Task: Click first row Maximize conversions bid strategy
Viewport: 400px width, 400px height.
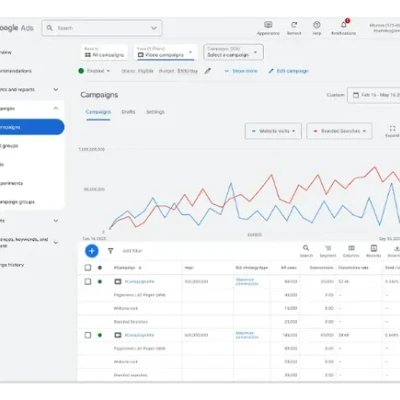Action: [247, 282]
